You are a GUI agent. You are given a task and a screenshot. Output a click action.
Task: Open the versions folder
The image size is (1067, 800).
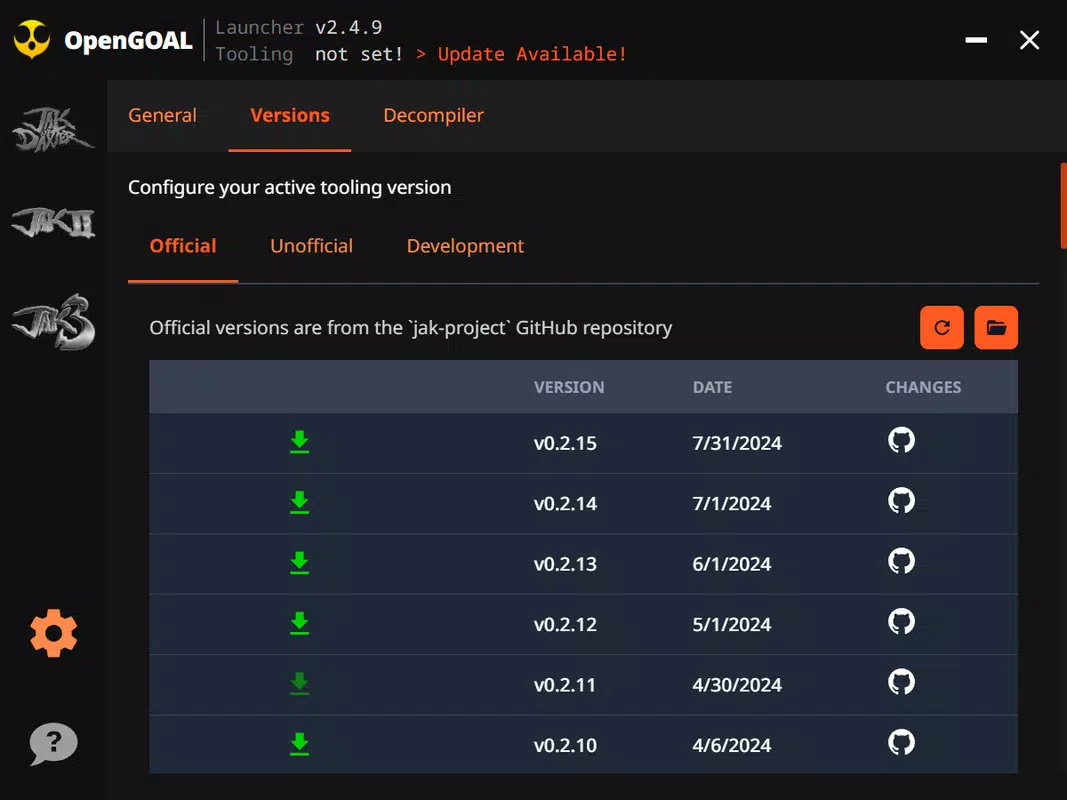click(996, 327)
